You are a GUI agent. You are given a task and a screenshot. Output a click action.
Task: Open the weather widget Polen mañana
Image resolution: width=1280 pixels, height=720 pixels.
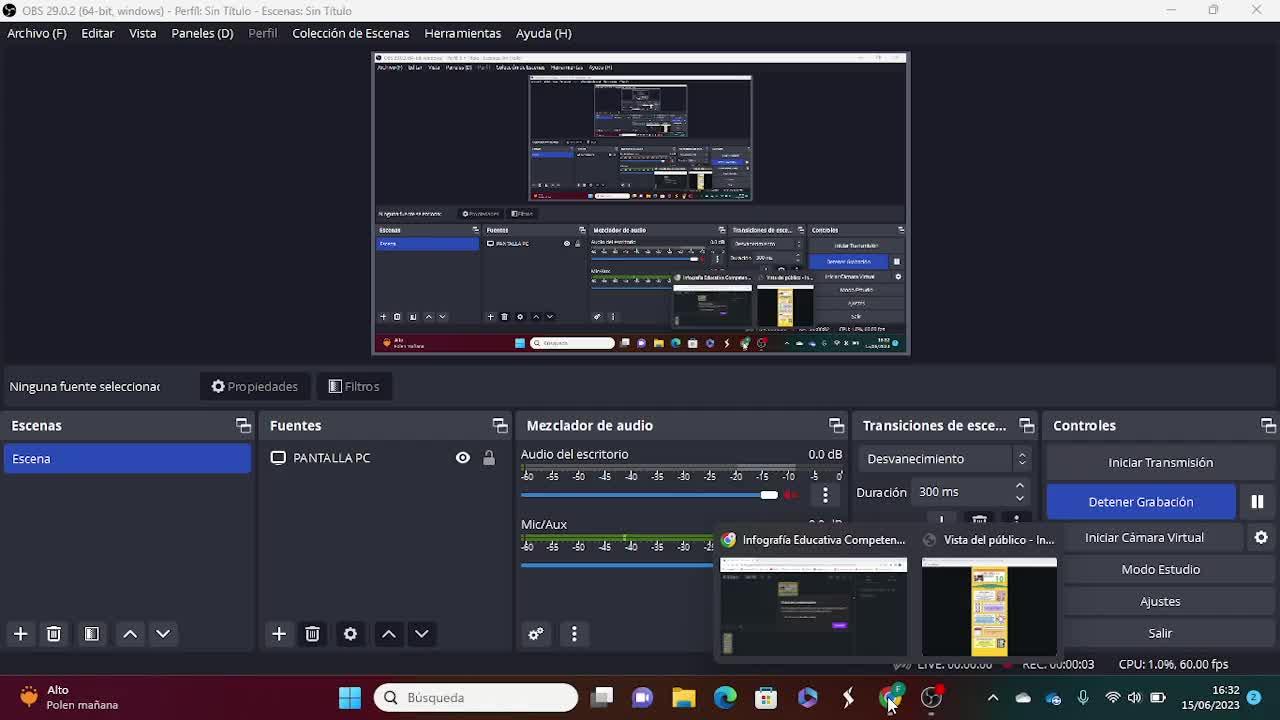pyautogui.click(x=68, y=697)
